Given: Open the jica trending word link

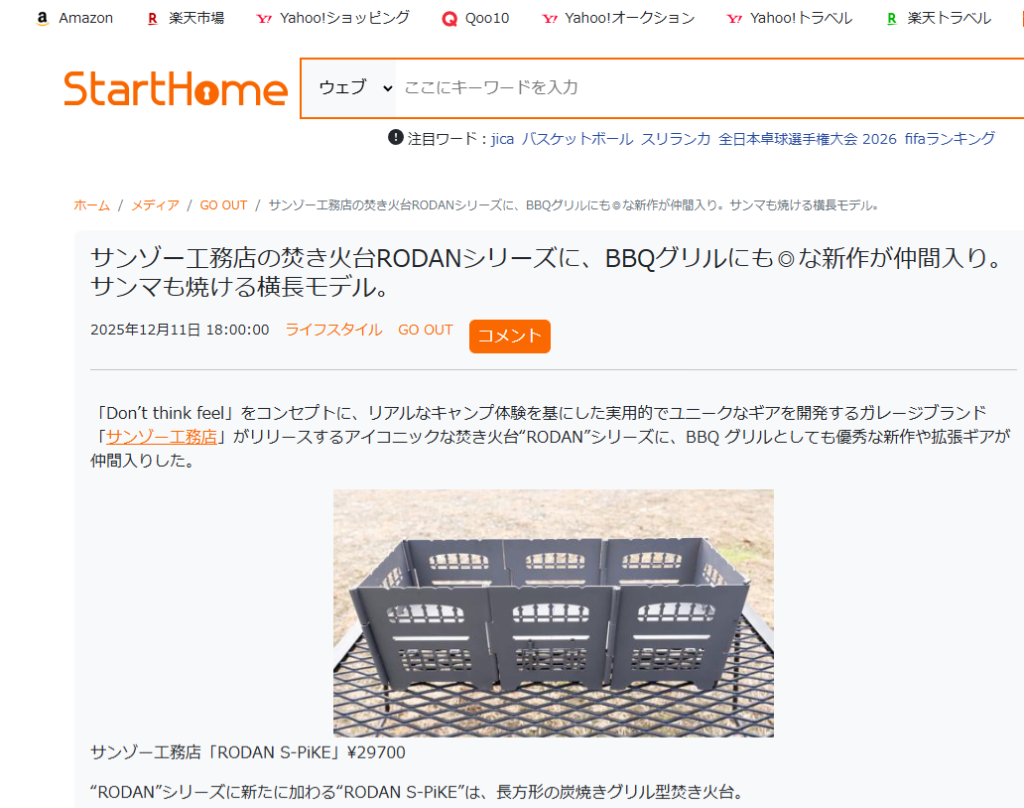Looking at the screenshot, I should [x=502, y=138].
